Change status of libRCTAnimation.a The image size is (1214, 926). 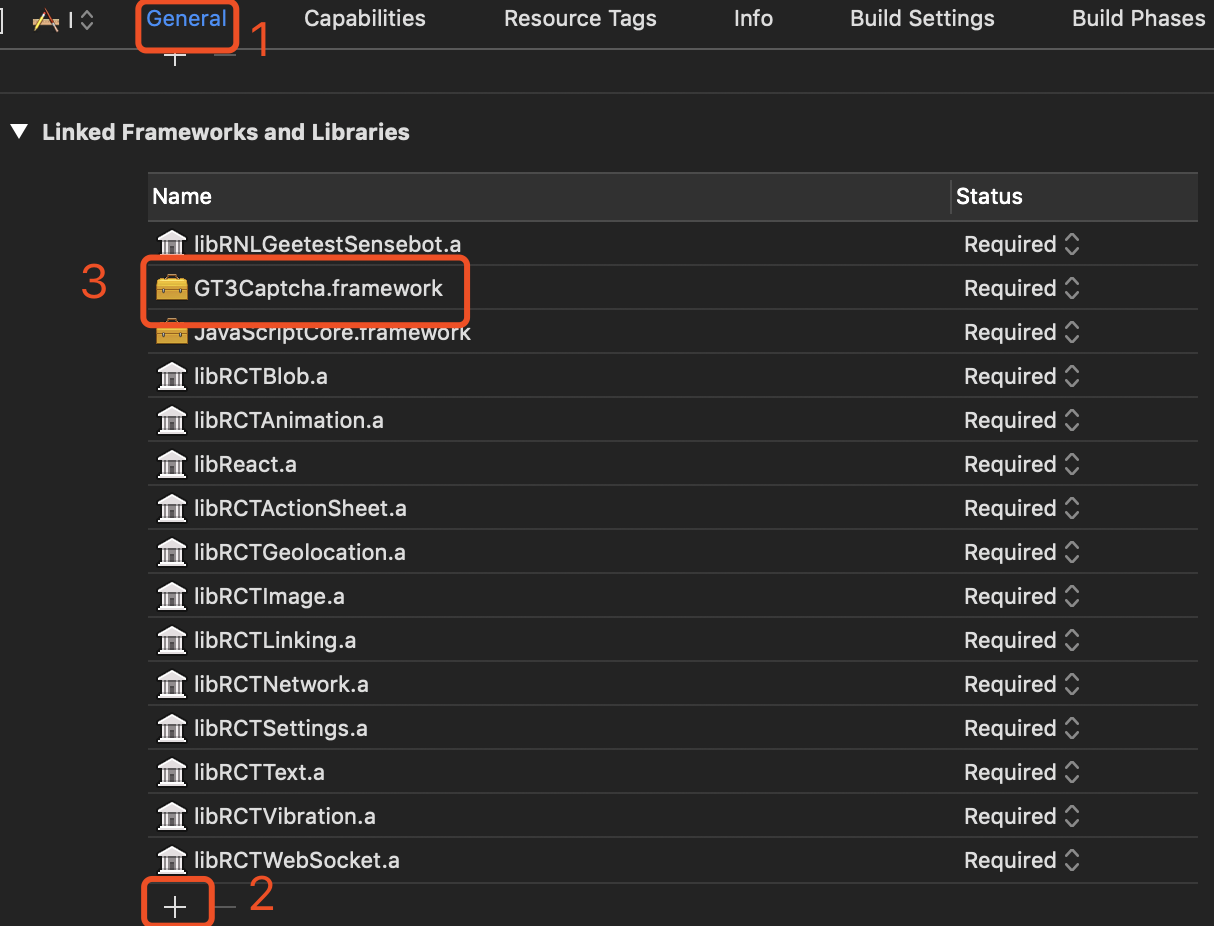(1022, 420)
